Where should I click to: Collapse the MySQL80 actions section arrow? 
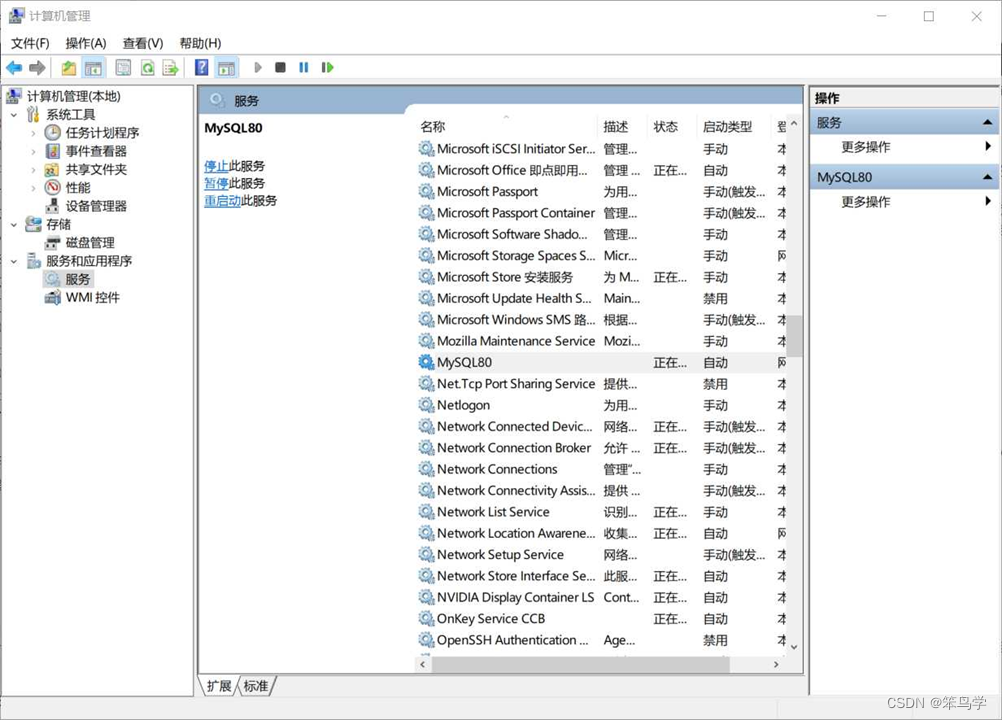pos(987,177)
